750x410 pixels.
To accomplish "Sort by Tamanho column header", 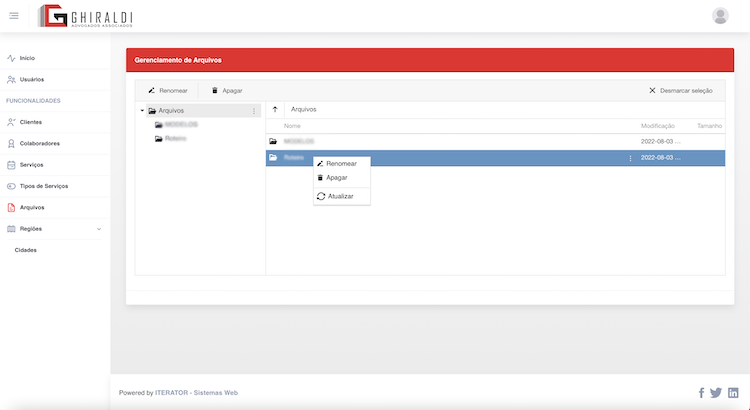I will 709,126.
